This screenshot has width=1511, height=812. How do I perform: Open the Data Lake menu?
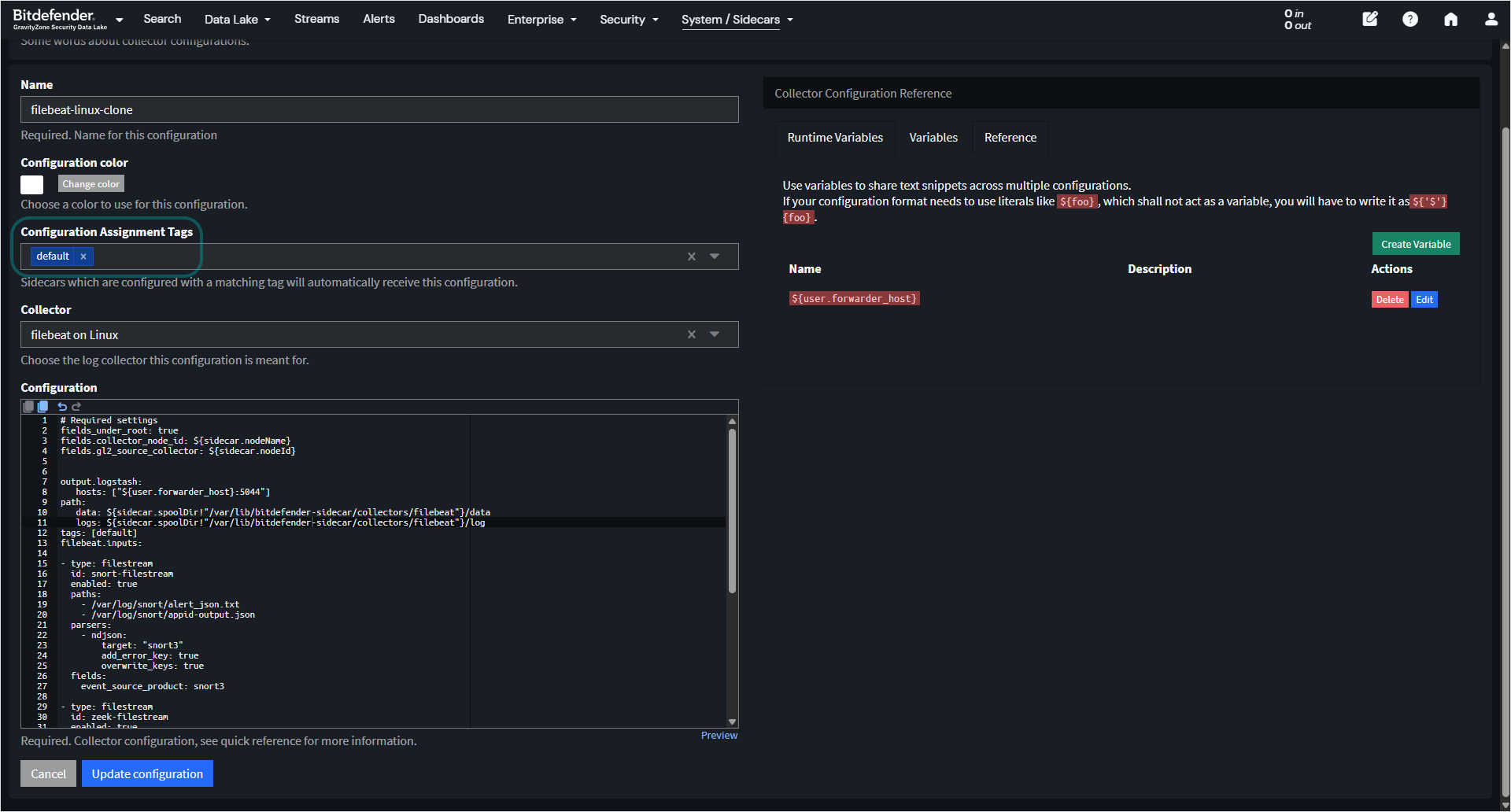[238, 19]
